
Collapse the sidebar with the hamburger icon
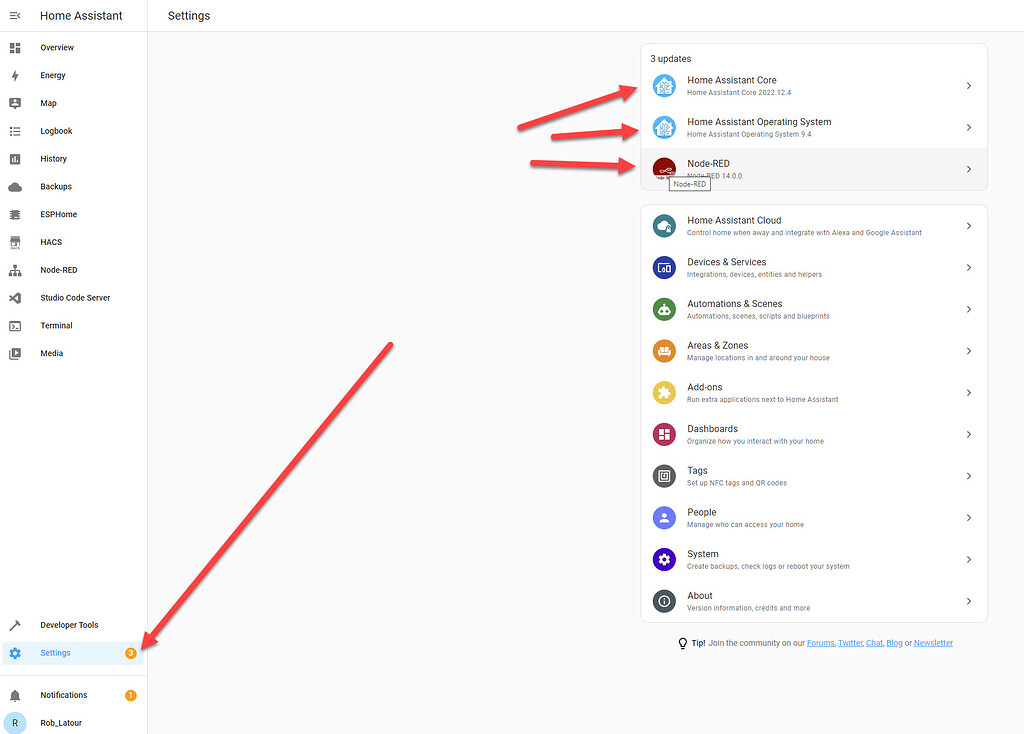pos(17,15)
